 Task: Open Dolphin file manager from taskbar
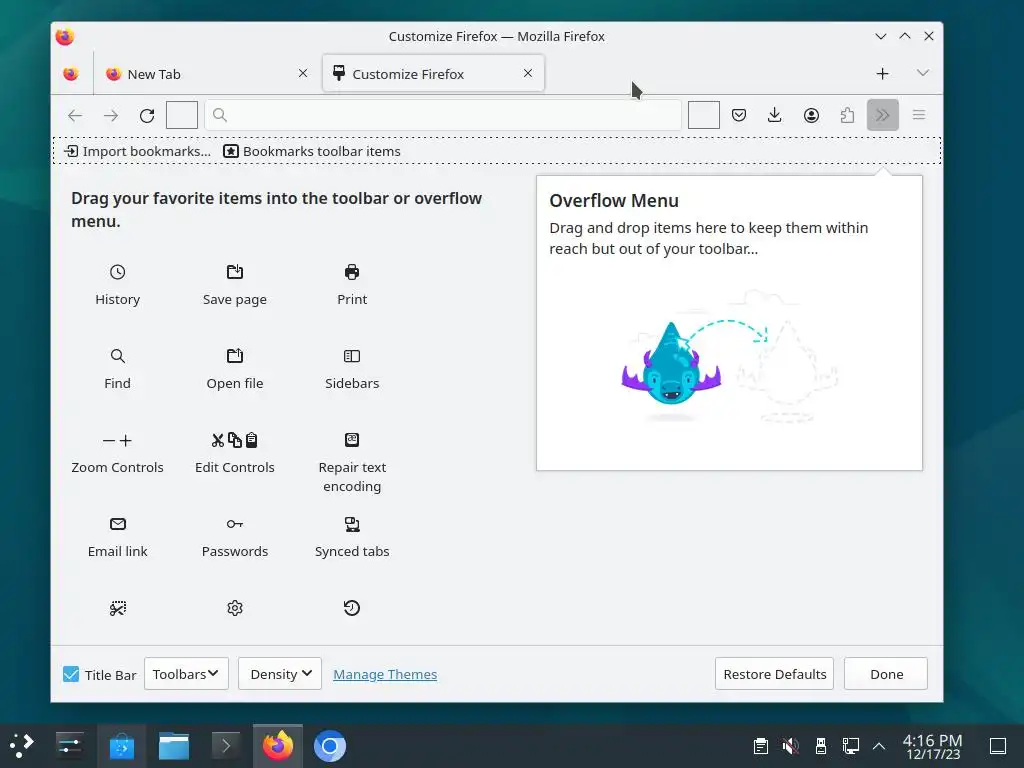[174, 746]
